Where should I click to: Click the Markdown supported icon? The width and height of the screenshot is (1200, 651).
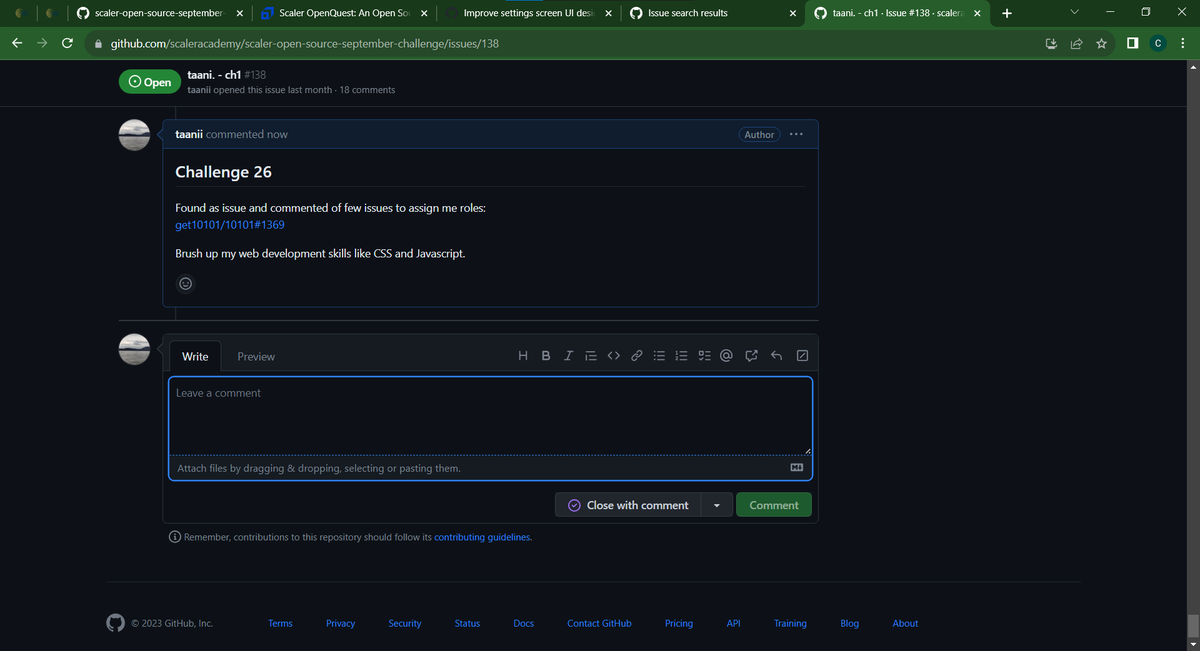797,468
